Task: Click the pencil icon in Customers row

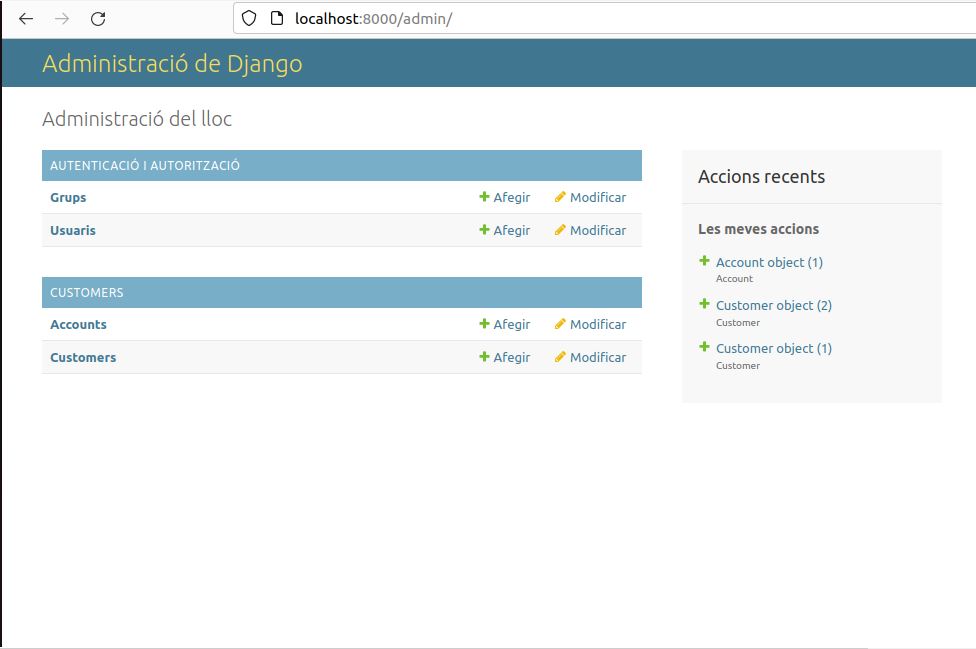Action: click(560, 357)
